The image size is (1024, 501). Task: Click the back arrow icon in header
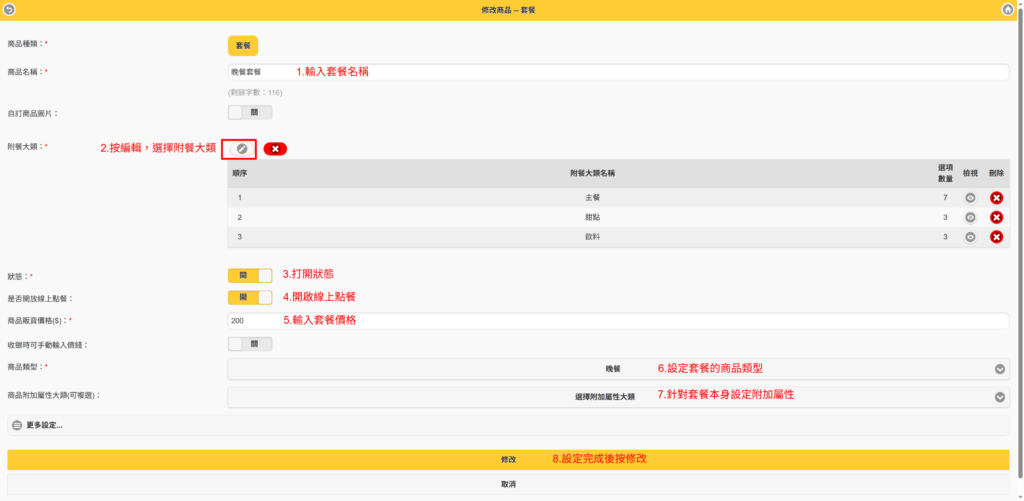click(10, 9)
